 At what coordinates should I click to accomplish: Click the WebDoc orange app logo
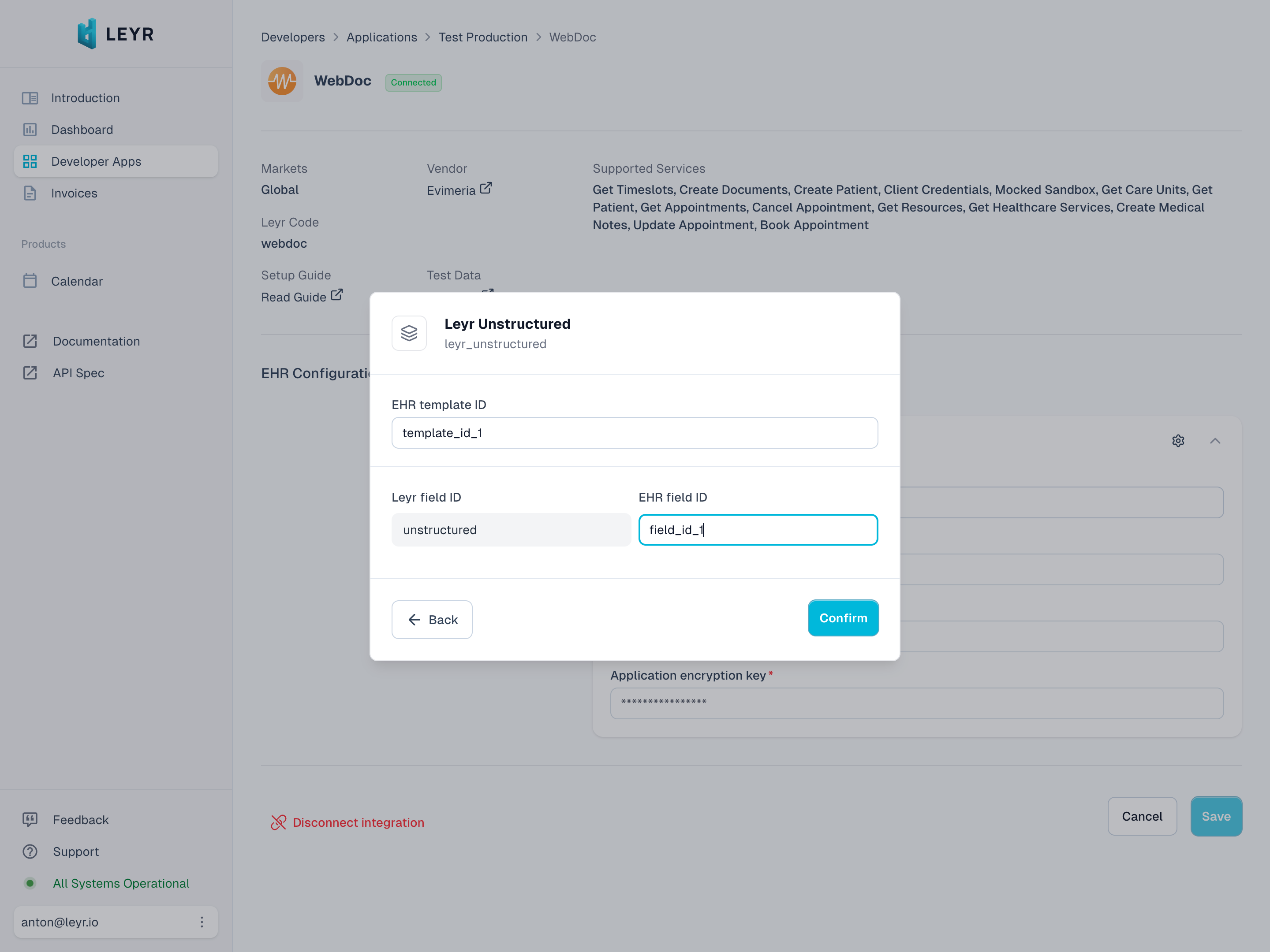coord(282,81)
